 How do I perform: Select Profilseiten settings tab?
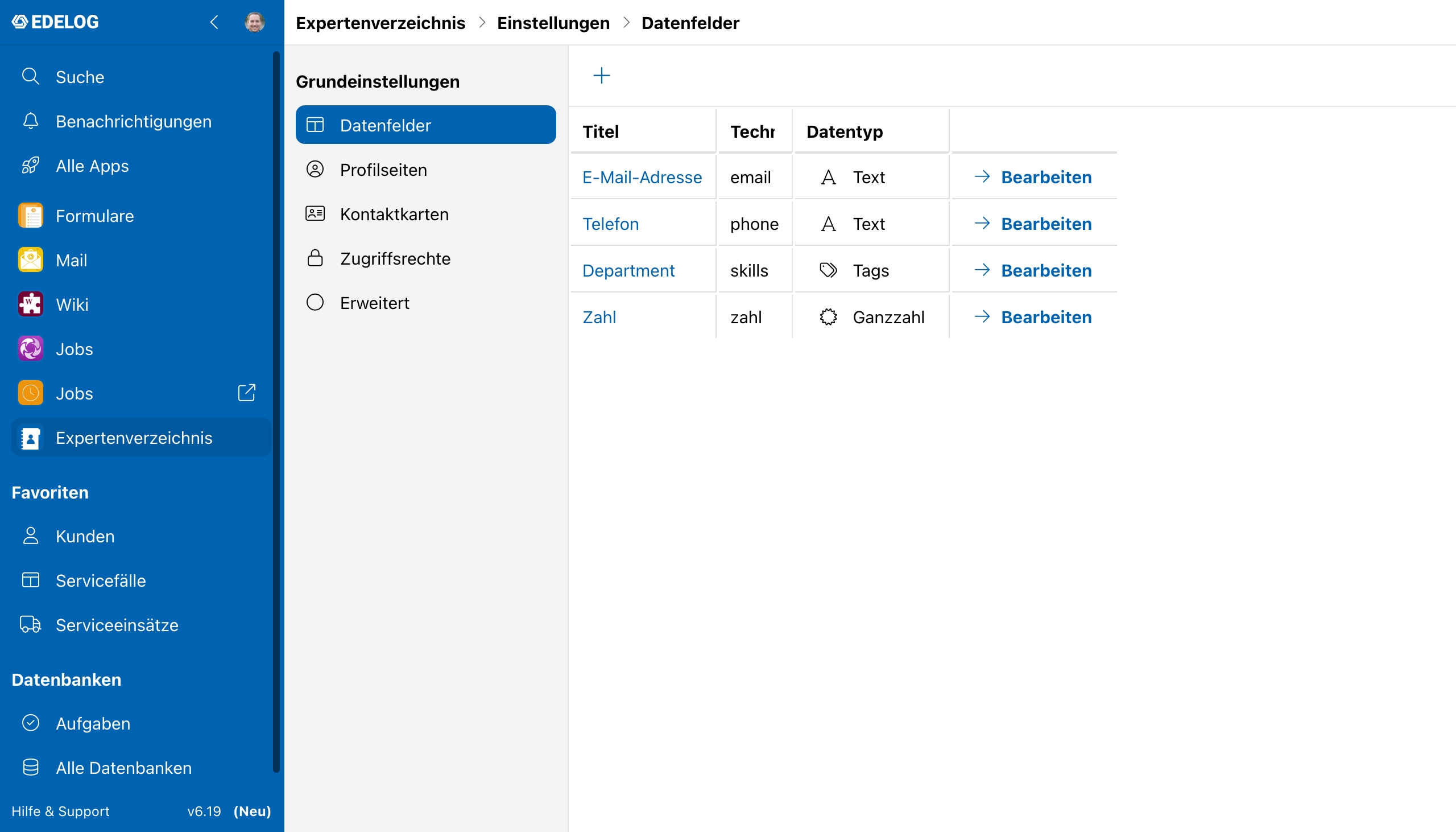click(426, 170)
